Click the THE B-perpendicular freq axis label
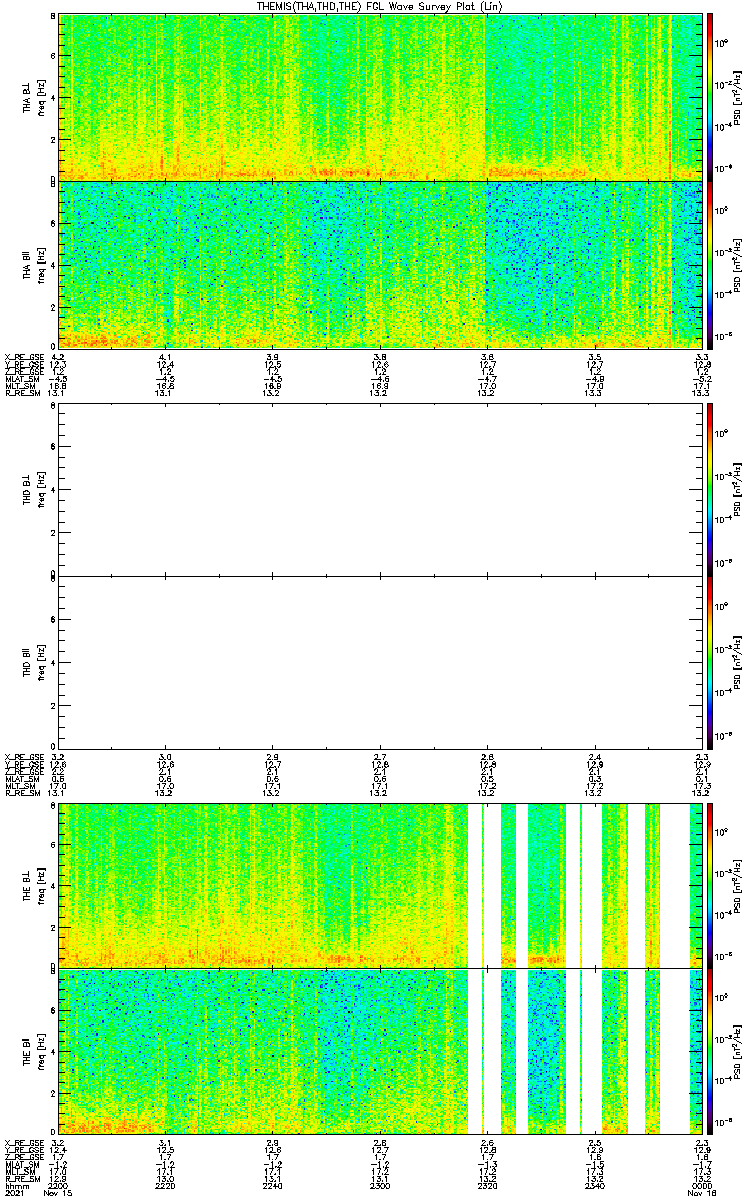Screen dimensions: 750x1200 pos(41,885)
